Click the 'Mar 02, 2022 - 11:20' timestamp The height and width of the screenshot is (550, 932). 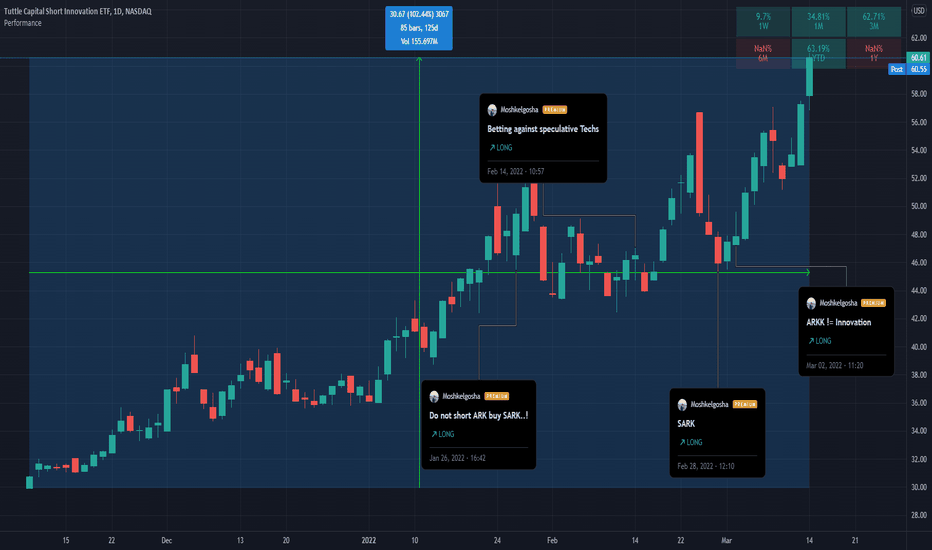[835, 366]
